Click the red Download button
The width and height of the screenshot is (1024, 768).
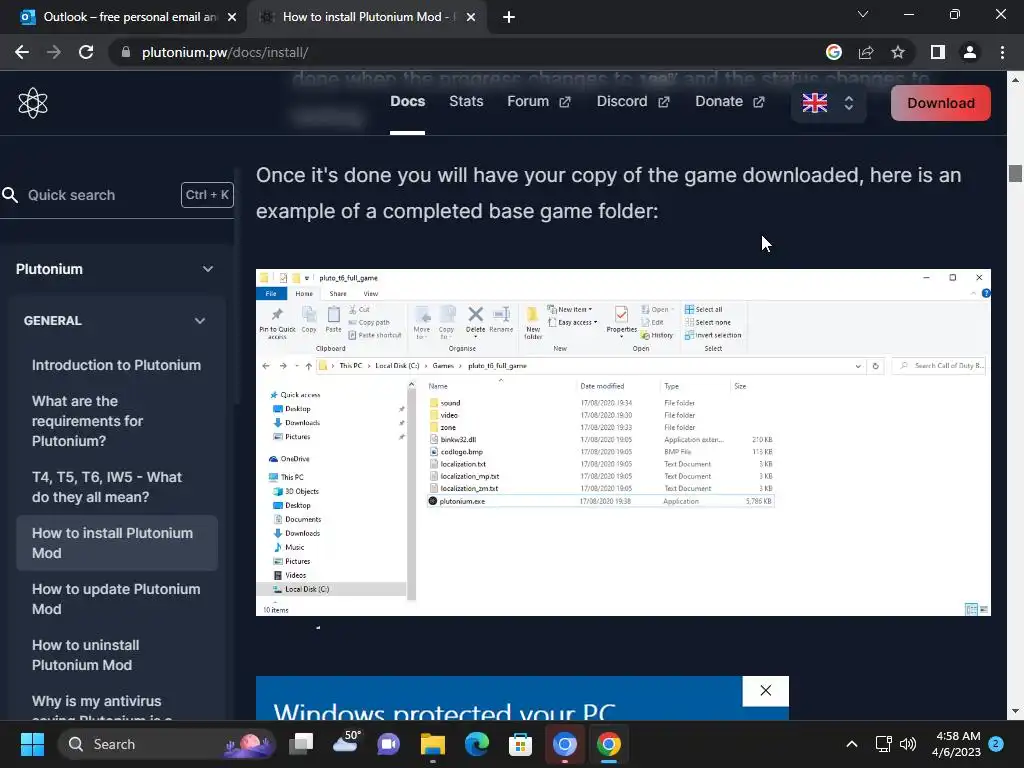pyautogui.click(x=940, y=103)
